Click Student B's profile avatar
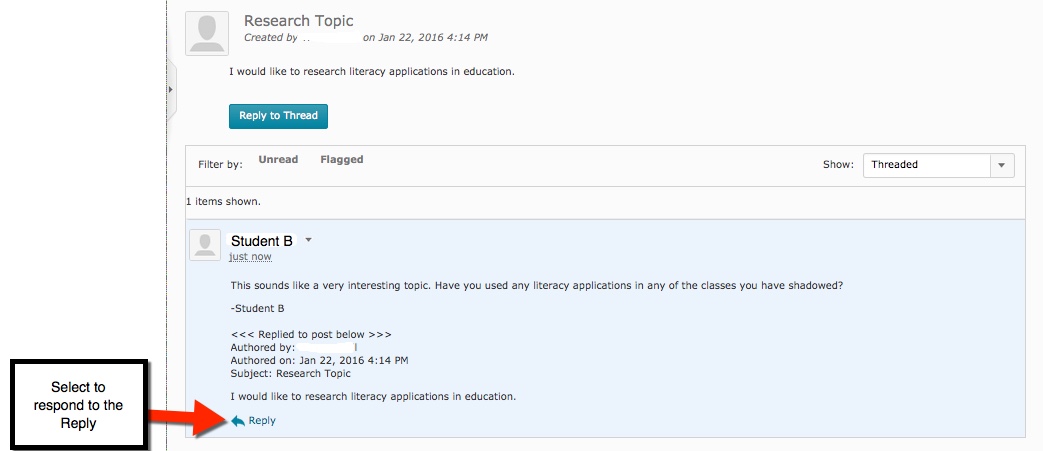 coord(205,245)
